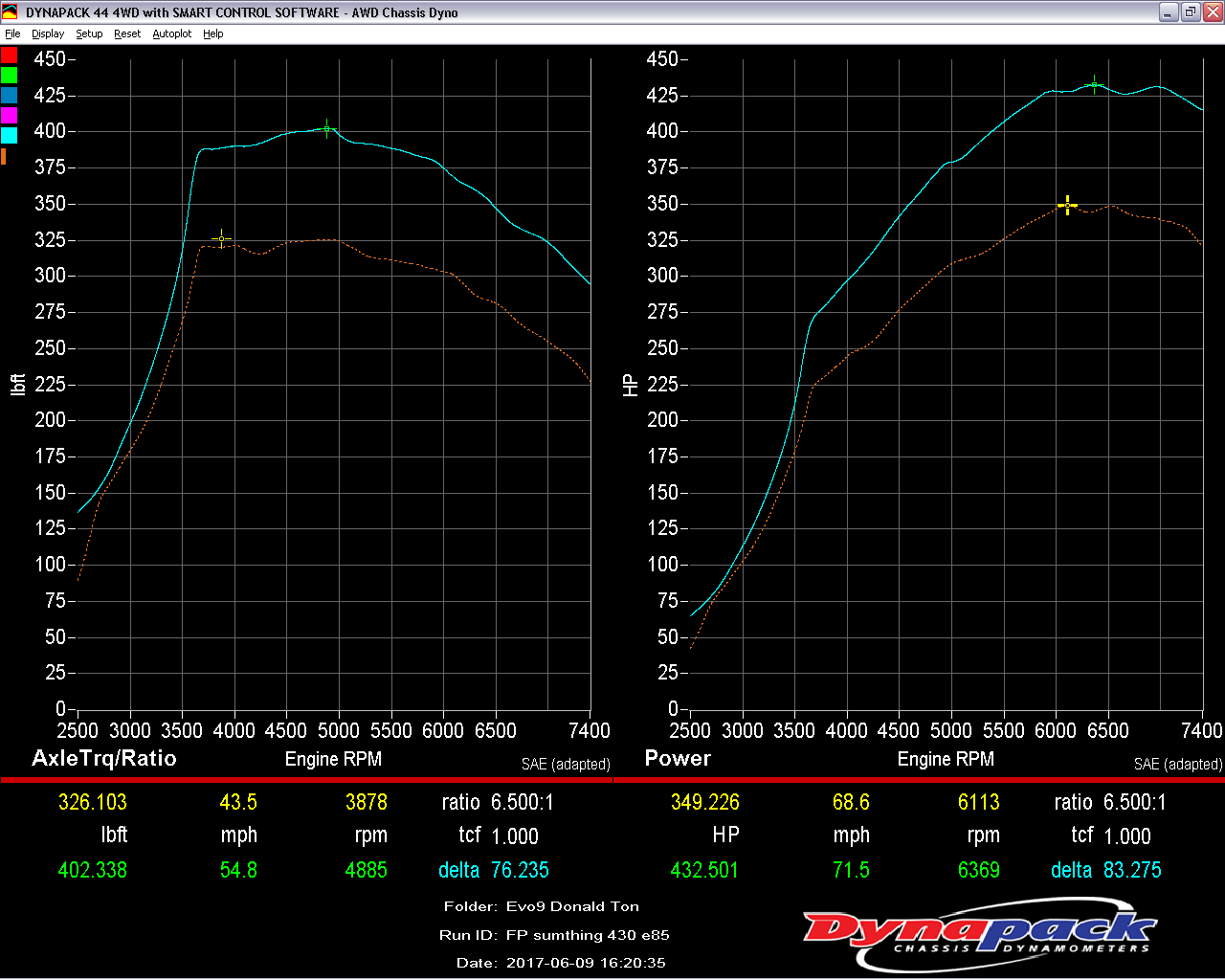
Task: Select the blue run color swatch
Action: click(10, 96)
